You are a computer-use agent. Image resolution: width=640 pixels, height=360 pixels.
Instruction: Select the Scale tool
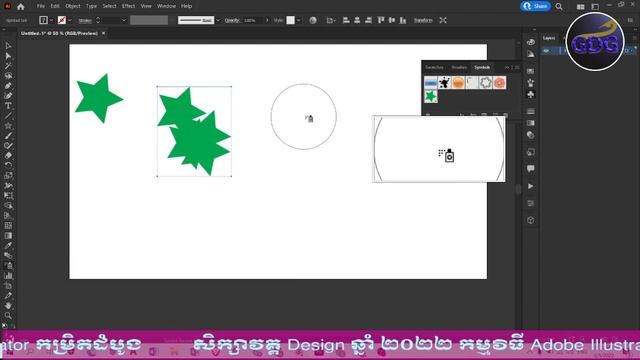tap(8, 176)
